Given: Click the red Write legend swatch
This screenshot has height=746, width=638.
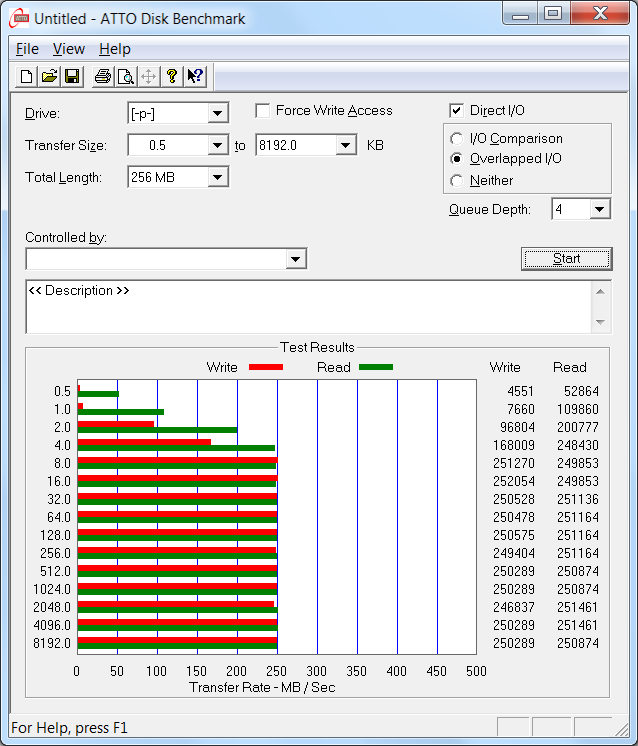Looking at the screenshot, I should [266, 367].
